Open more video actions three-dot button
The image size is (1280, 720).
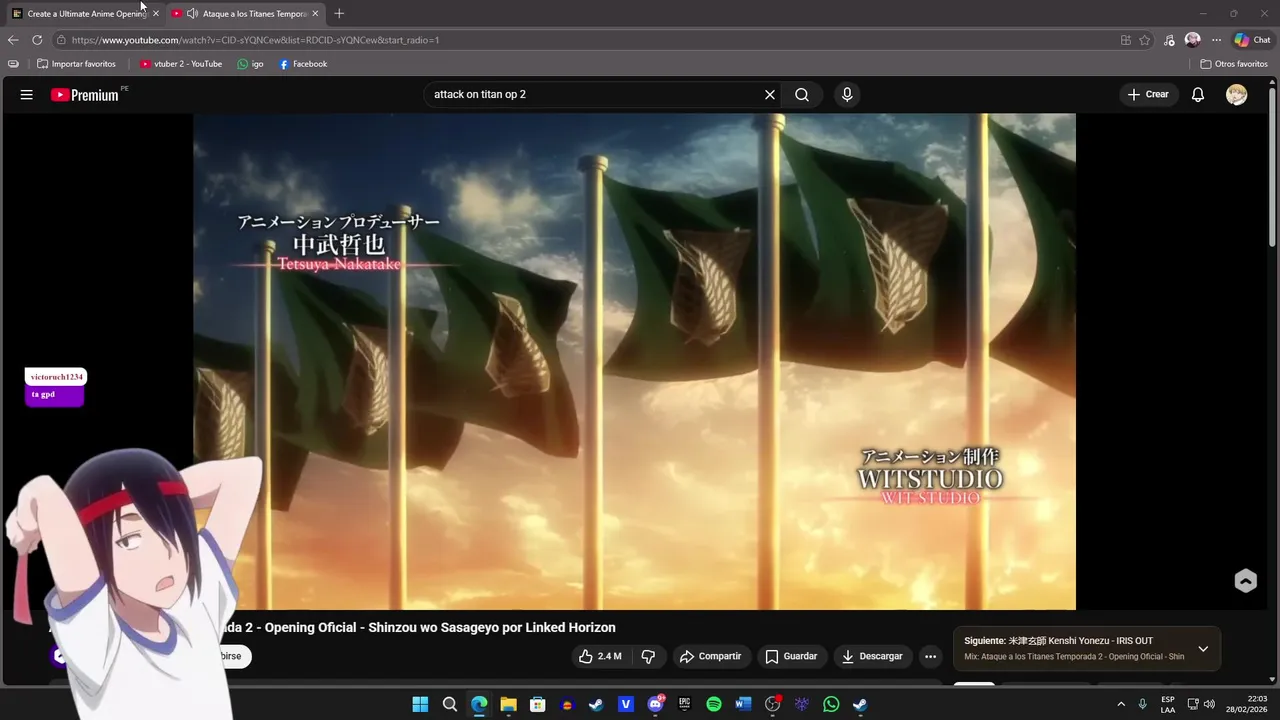click(x=930, y=657)
